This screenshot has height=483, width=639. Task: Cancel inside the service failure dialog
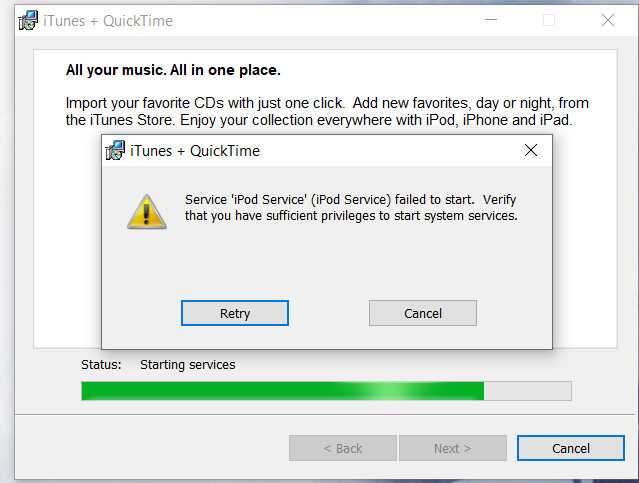coord(423,313)
